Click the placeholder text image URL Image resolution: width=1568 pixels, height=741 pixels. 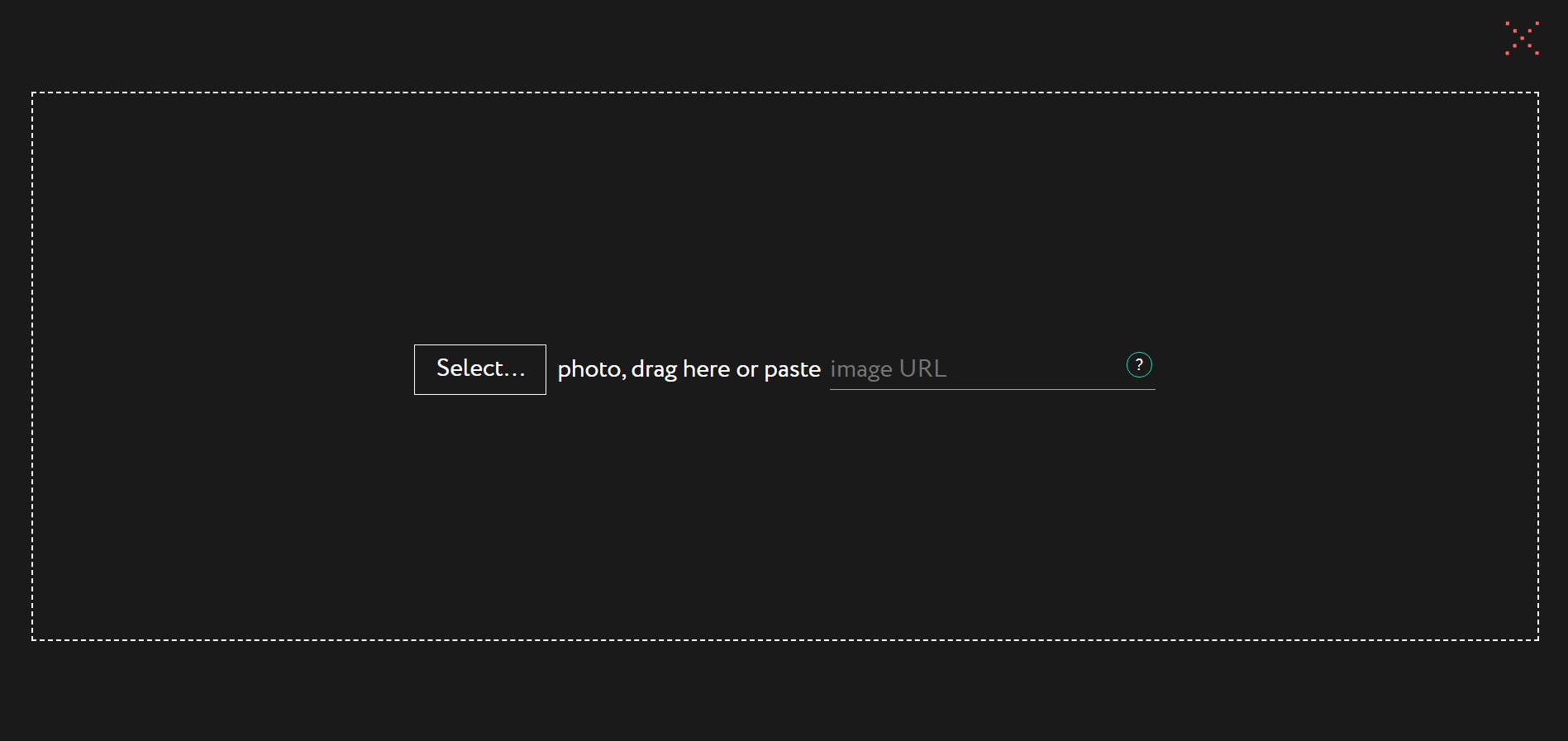(889, 369)
